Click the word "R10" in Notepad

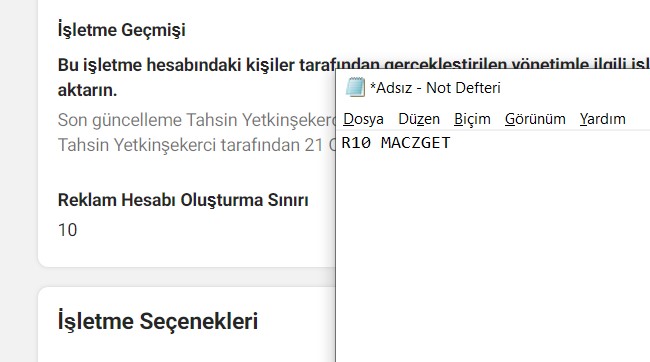click(x=356, y=143)
